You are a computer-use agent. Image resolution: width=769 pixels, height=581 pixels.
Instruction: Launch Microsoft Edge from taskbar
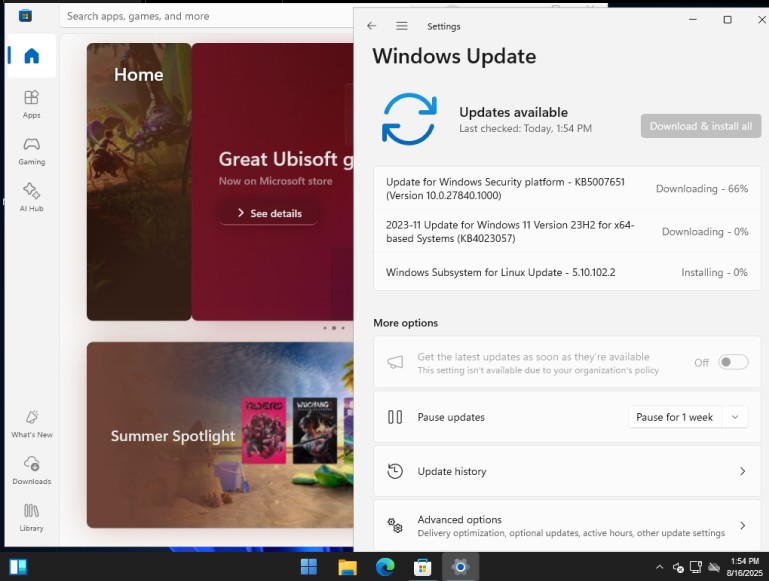[385, 567]
